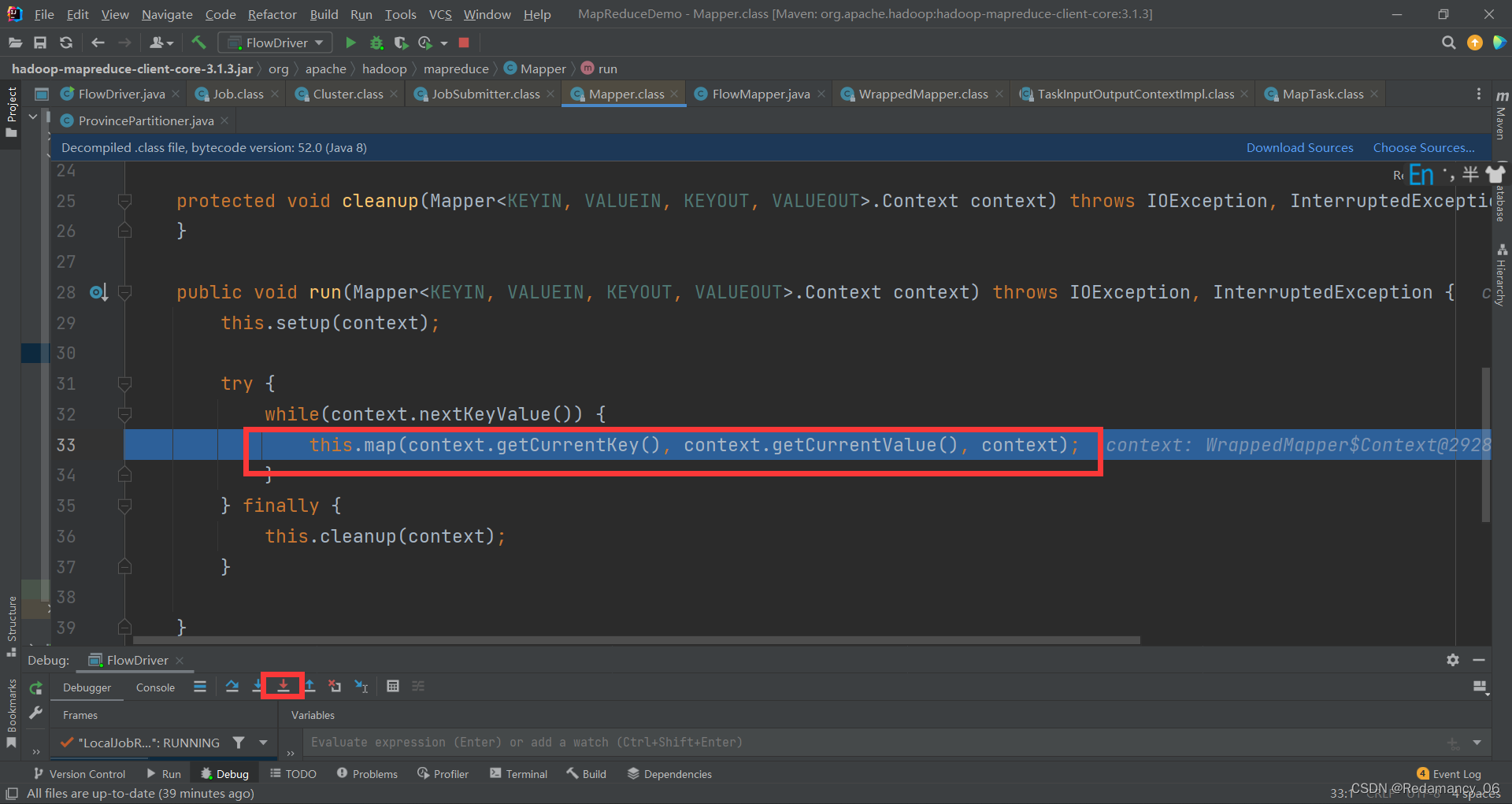Close the Mapper.class tab
Screen dimensions: 1512x804
pyautogui.click(x=674, y=94)
